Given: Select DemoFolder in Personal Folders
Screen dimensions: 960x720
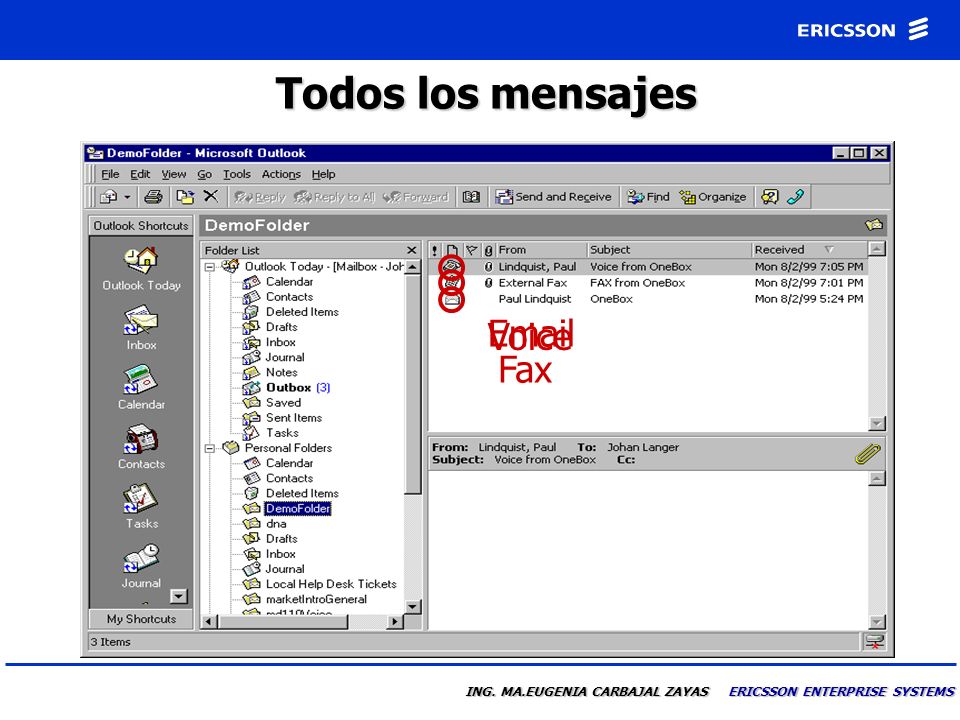Looking at the screenshot, I should (298, 508).
